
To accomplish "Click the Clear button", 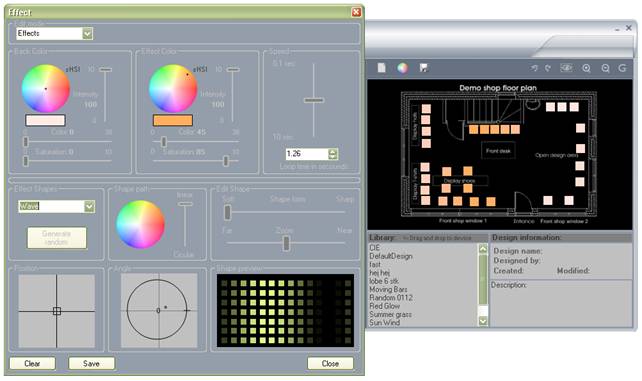I will 32,363.
